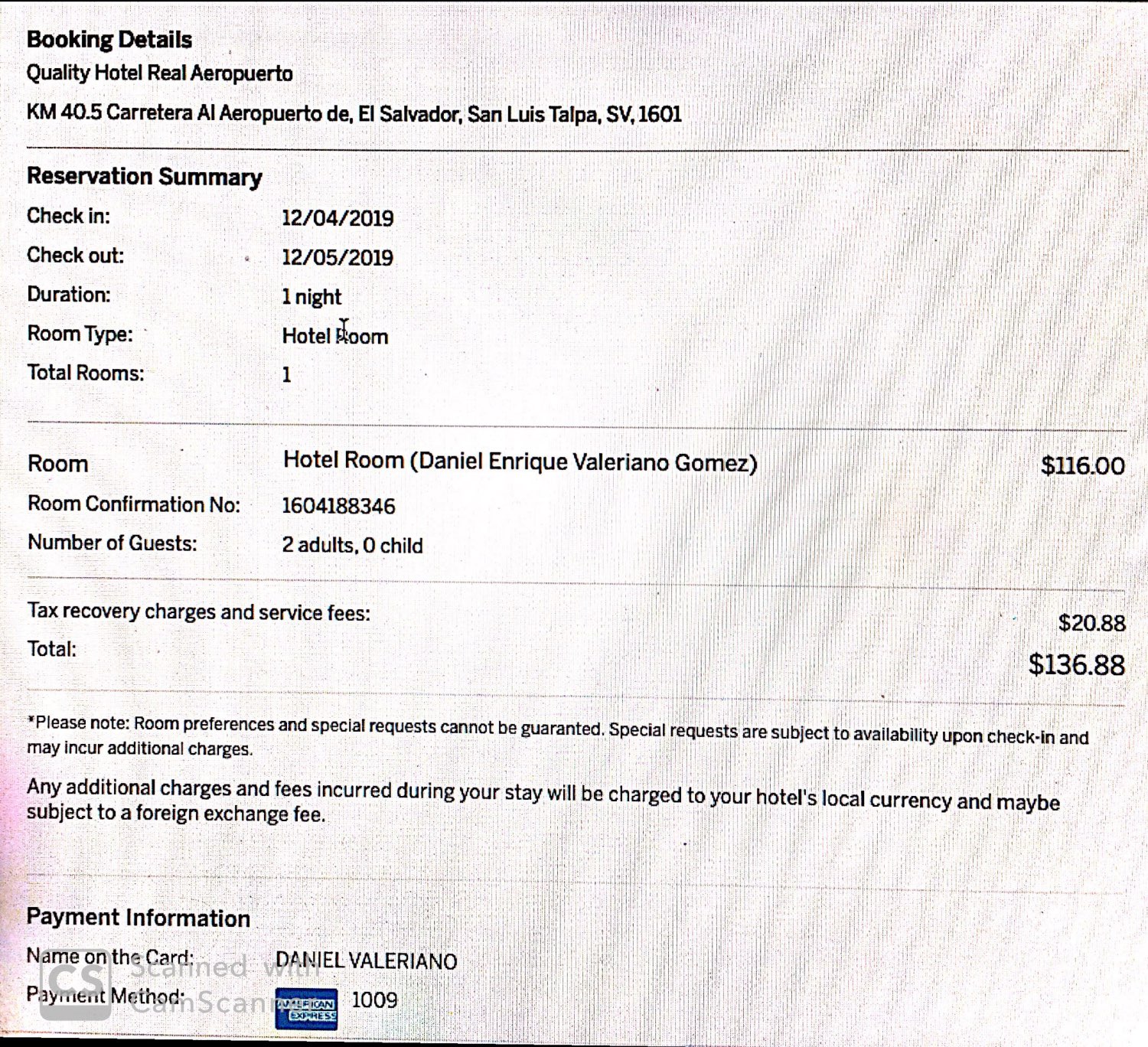The image size is (1148, 1047).
Task: Select the tax amount $20.88
Action: pos(1092,623)
